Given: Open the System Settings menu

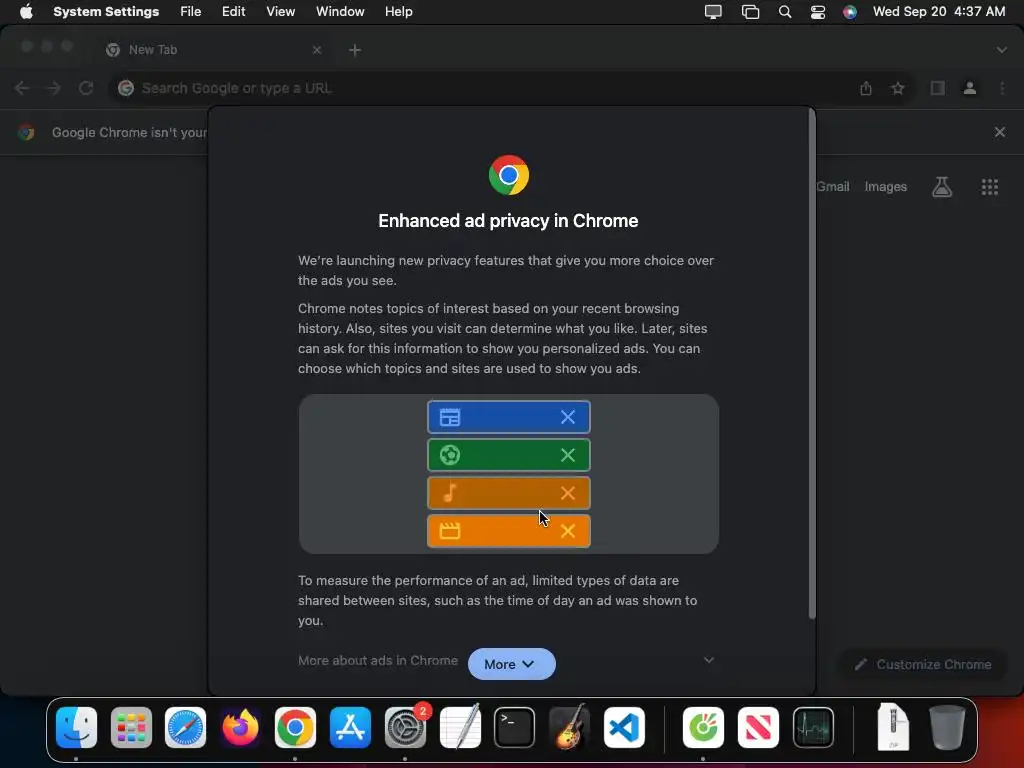Looking at the screenshot, I should pos(106,12).
